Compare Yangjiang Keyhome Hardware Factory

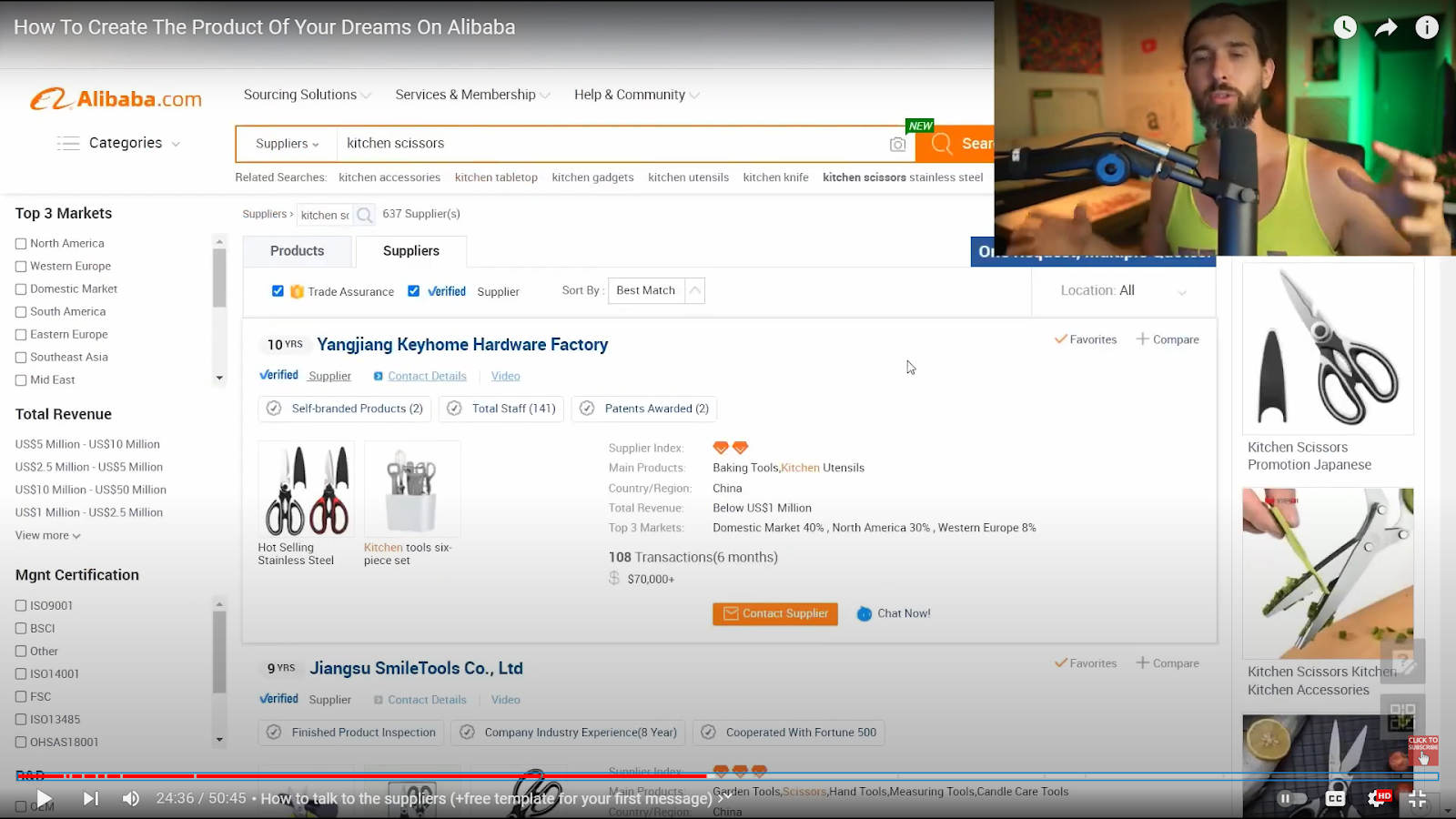pyautogui.click(x=1168, y=339)
